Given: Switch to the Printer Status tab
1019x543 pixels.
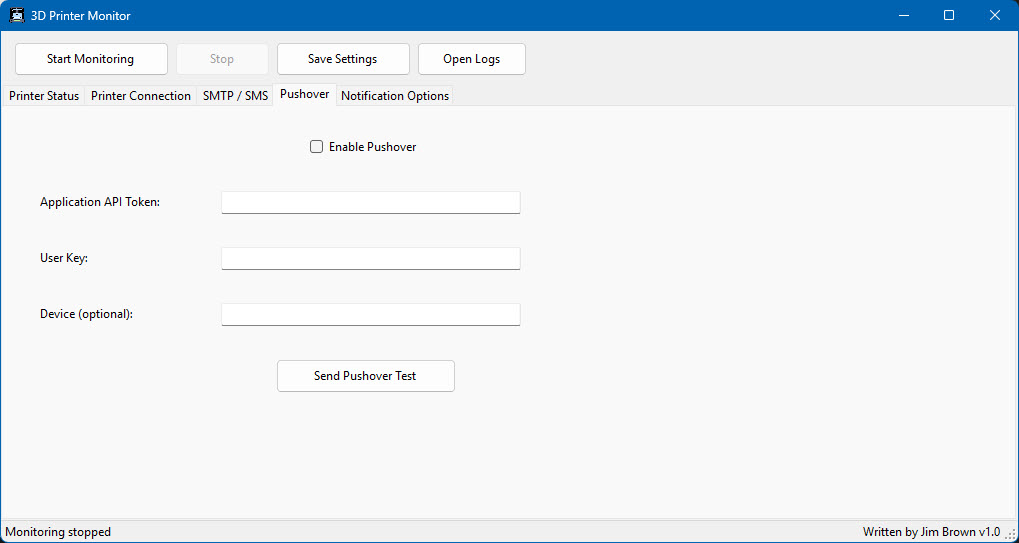Looking at the screenshot, I should [44, 95].
